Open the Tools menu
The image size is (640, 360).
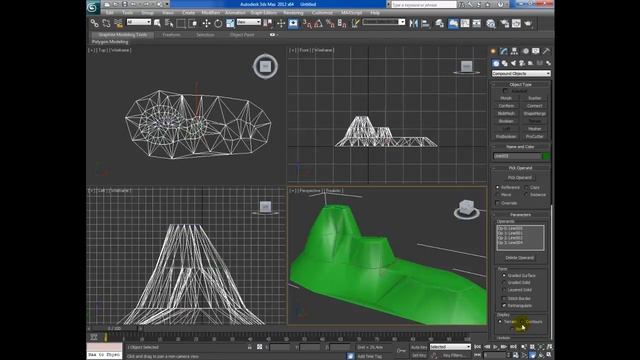pos(127,13)
